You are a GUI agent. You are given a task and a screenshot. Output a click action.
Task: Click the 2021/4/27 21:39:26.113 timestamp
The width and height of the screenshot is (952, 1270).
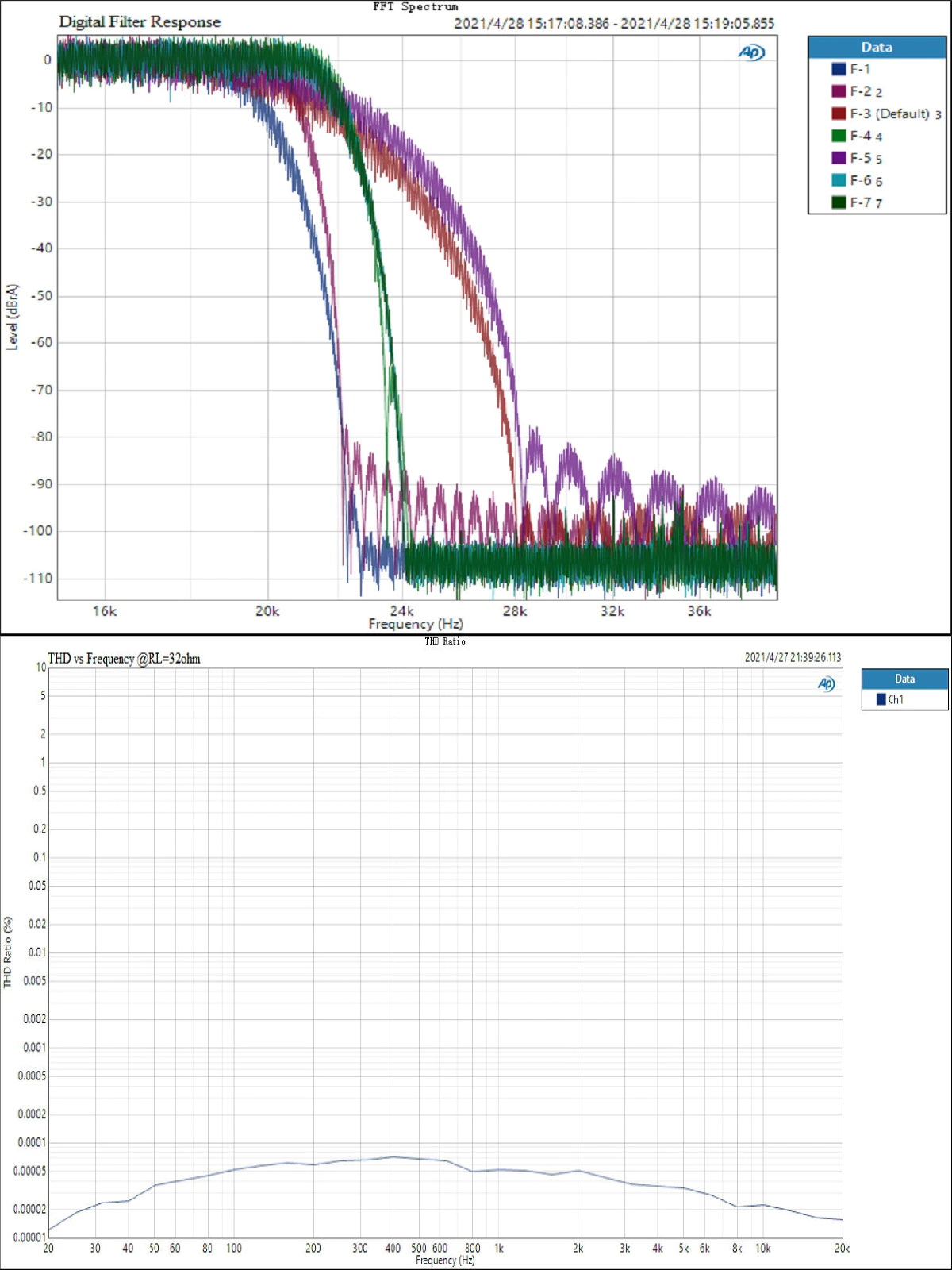click(x=792, y=657)
